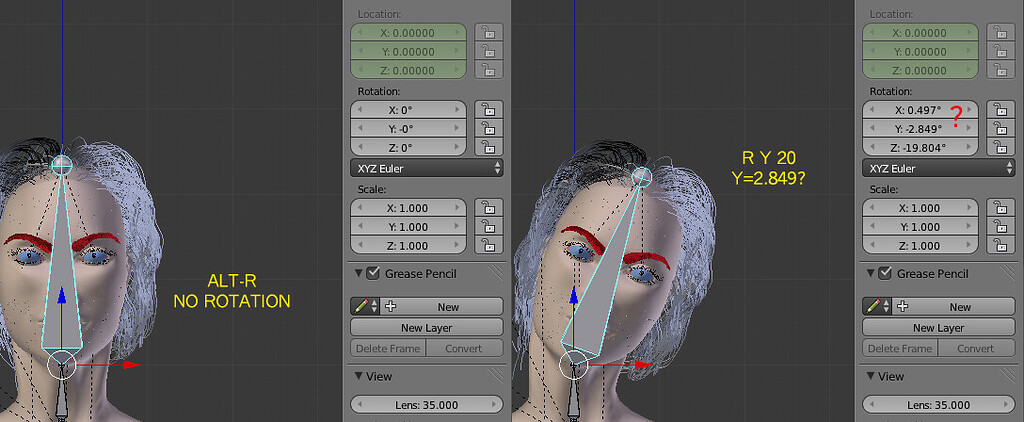The height and width of the screenshot is (422, 1024).
Task: Lock the rotation Z: 0° padlock icon
Action: pos(488,148)
